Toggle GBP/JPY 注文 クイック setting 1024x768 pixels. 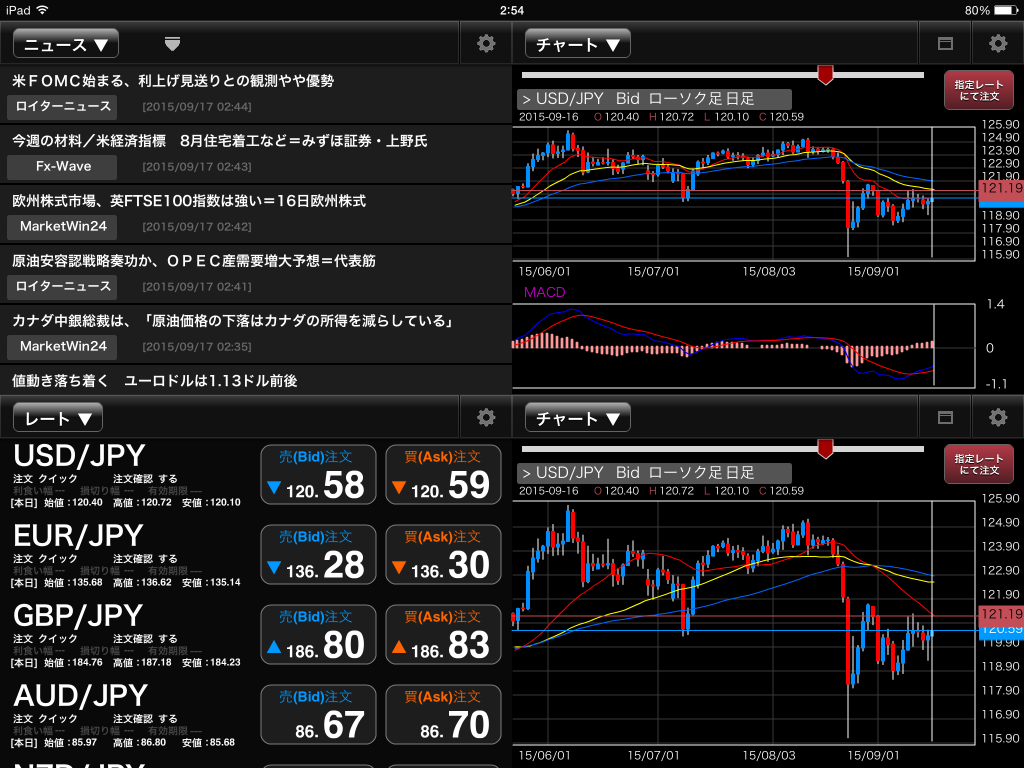click(x=45, y=639)
